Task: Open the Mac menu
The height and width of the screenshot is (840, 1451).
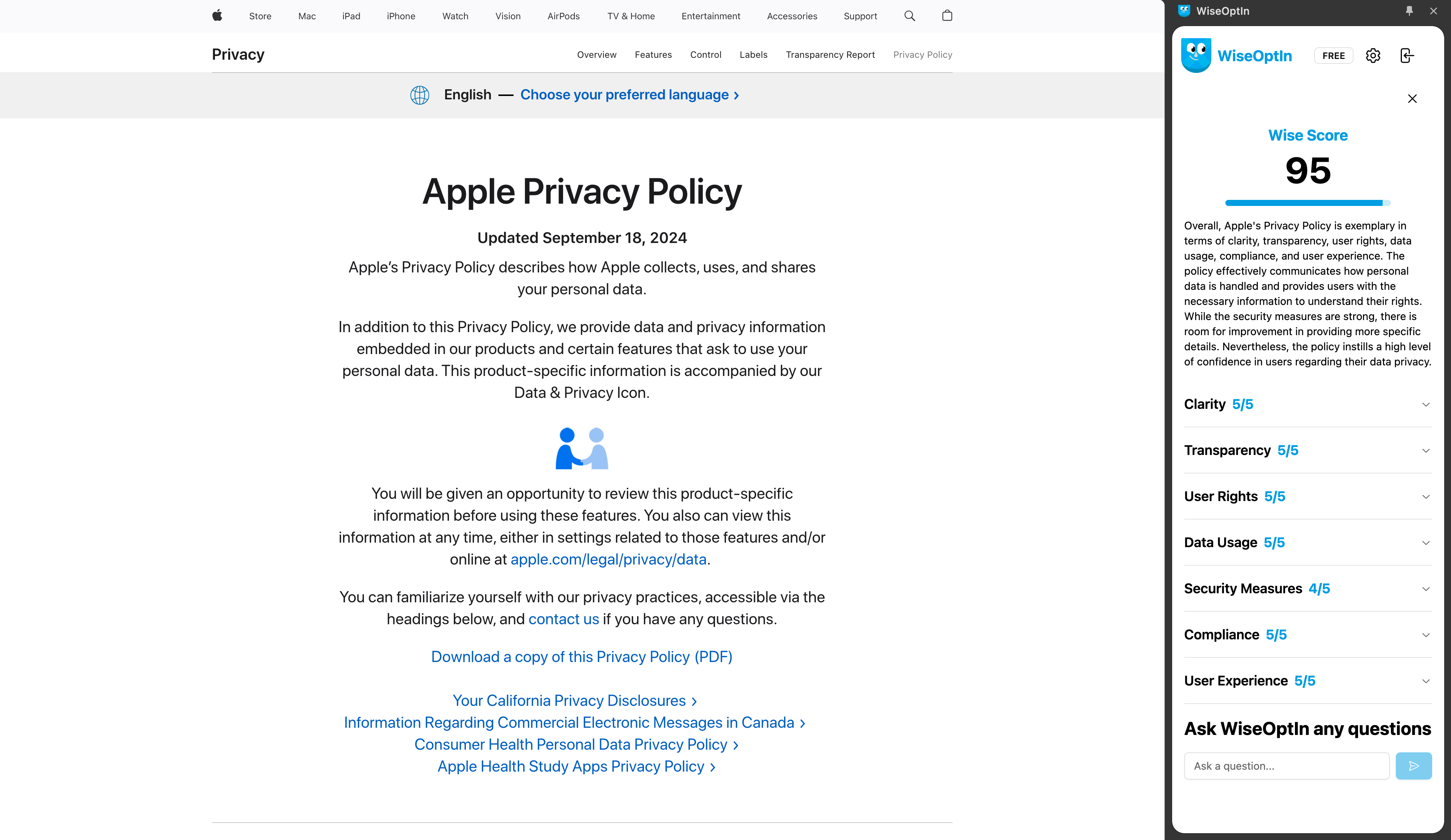Action: [307, 16]
